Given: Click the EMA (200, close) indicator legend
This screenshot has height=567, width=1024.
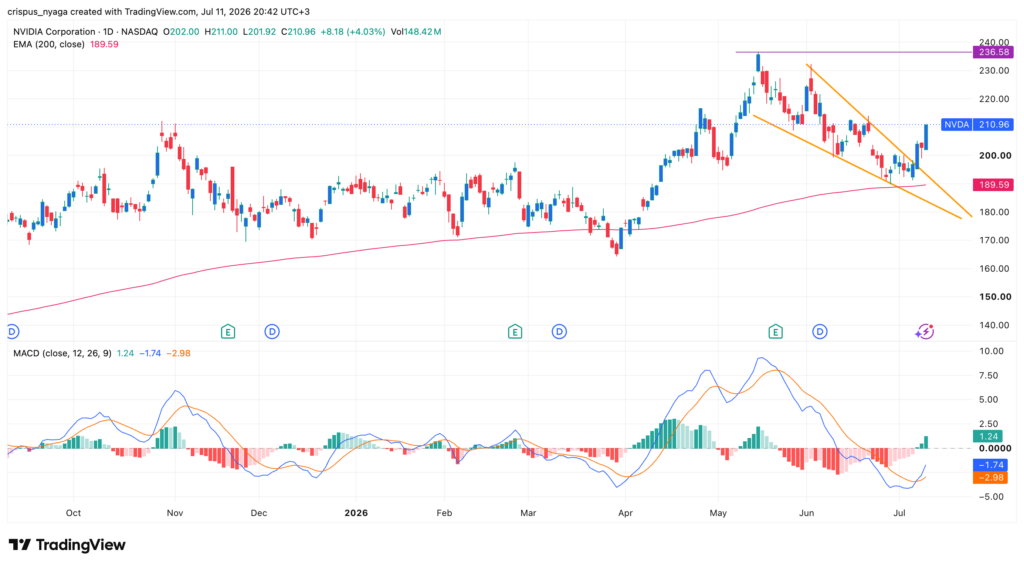Looking at the screenshot, I should tap(49, 44).
